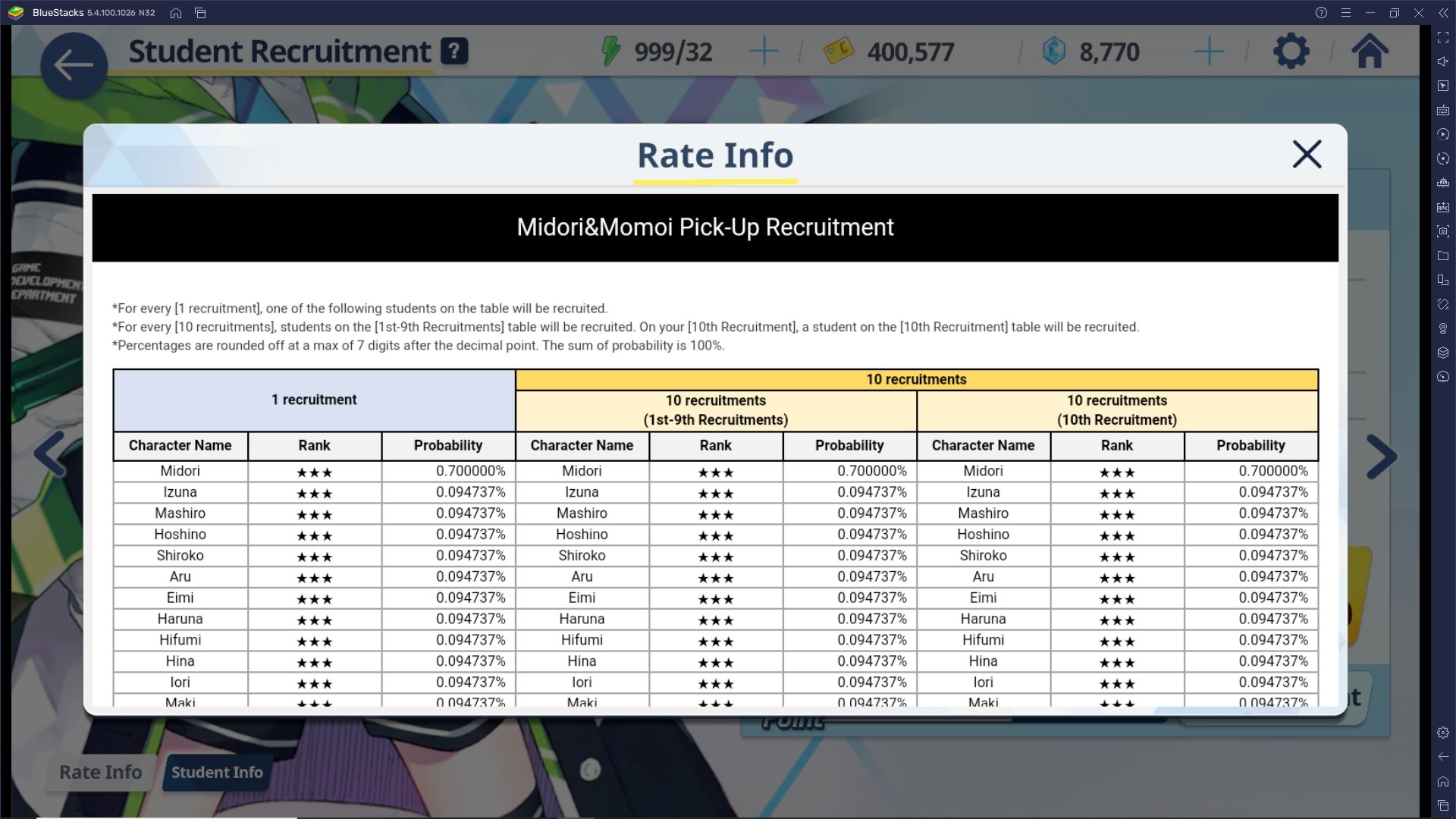Screen dimensions: 1456x819
Task: Open BlueStacks keyboard controls icon
Action: pyautogui.click(x=1442, y=110)
